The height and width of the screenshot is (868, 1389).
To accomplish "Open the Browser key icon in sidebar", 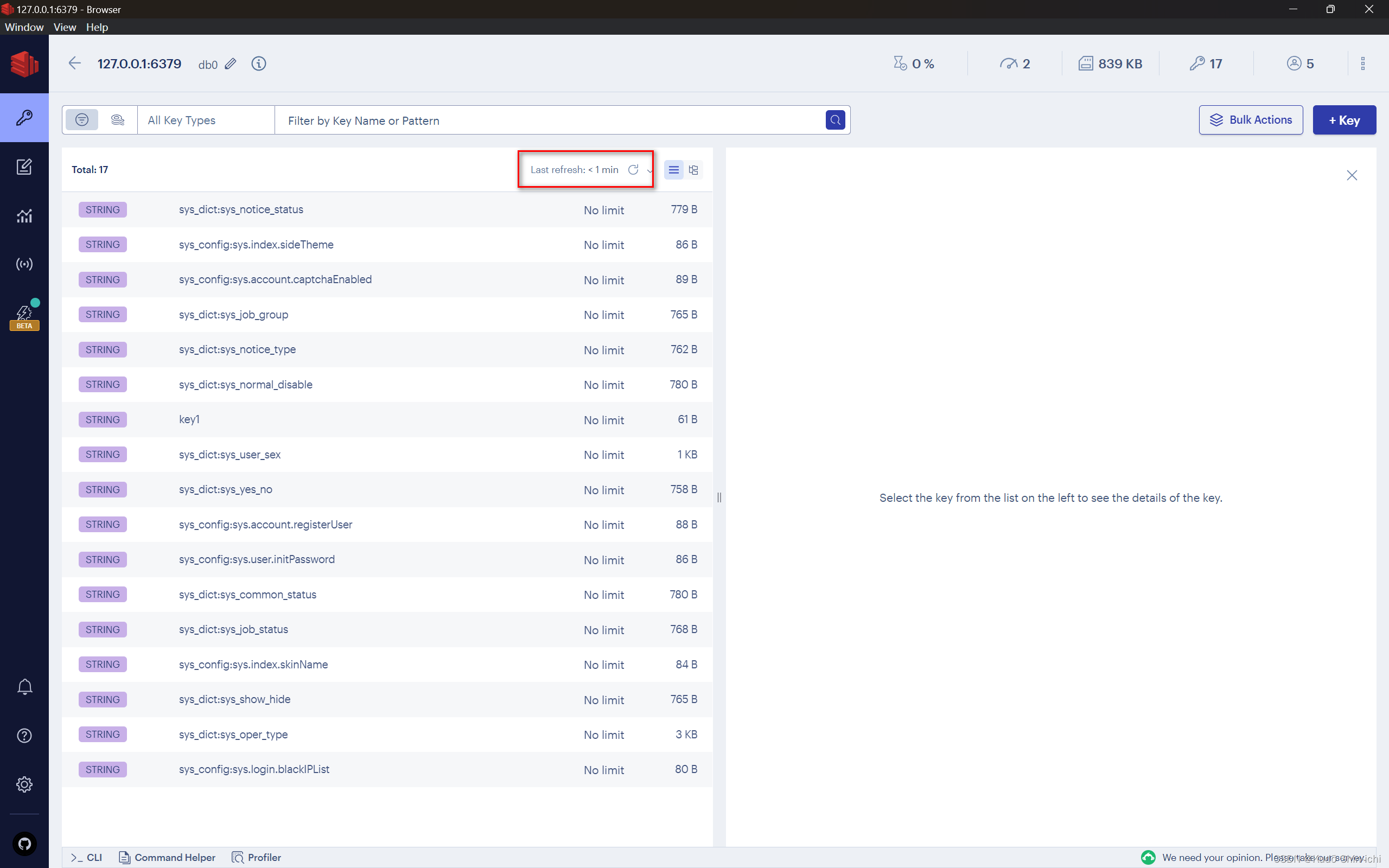I will [x=24, y=118].
